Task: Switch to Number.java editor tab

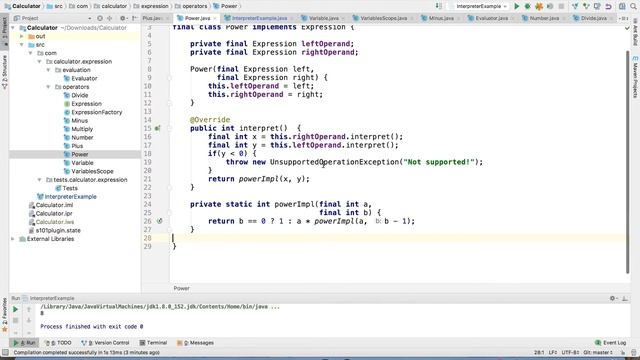Action: (x=544, y=18)
